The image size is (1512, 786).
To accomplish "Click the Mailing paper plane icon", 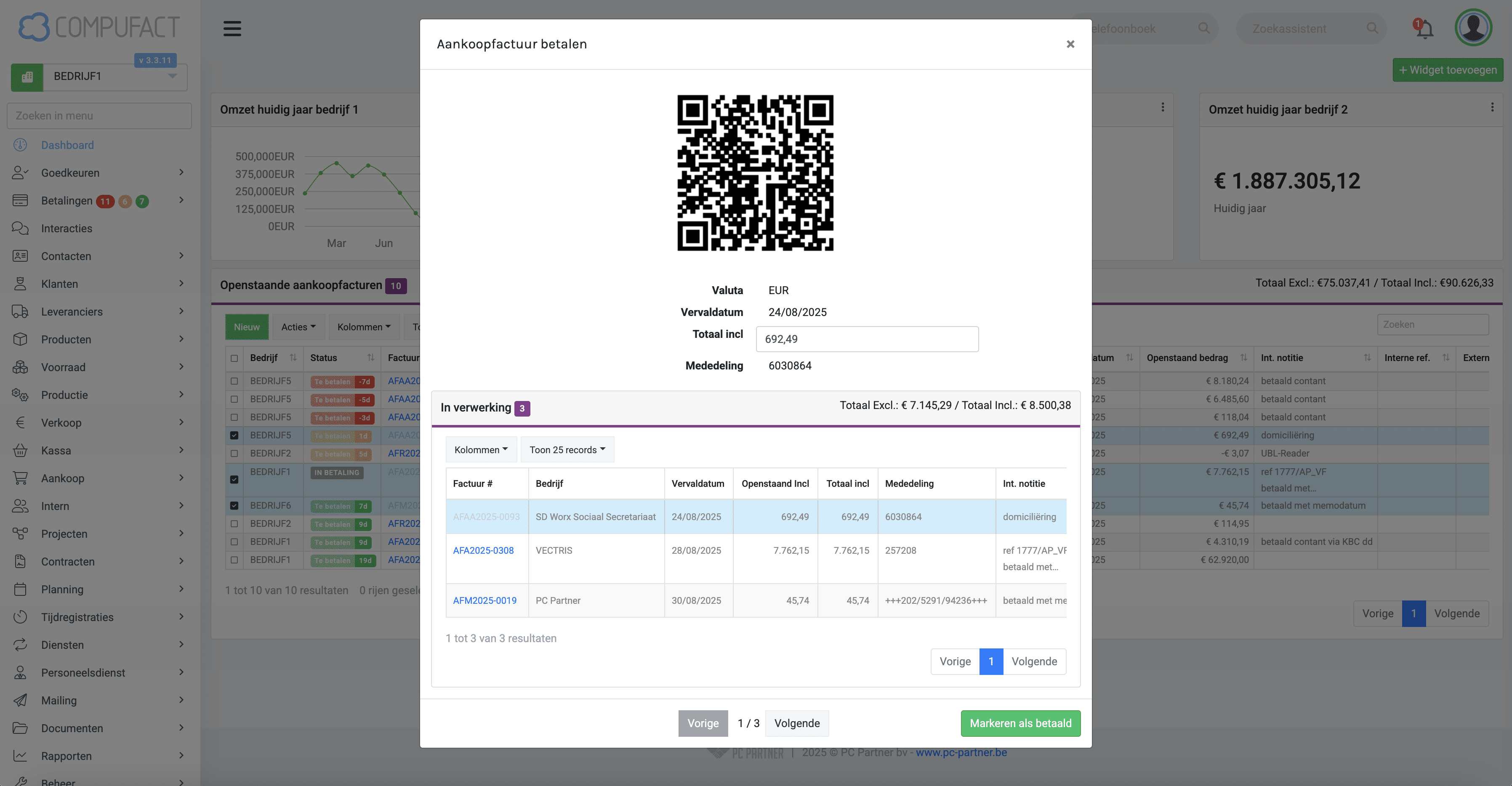I will click(20, 700).
